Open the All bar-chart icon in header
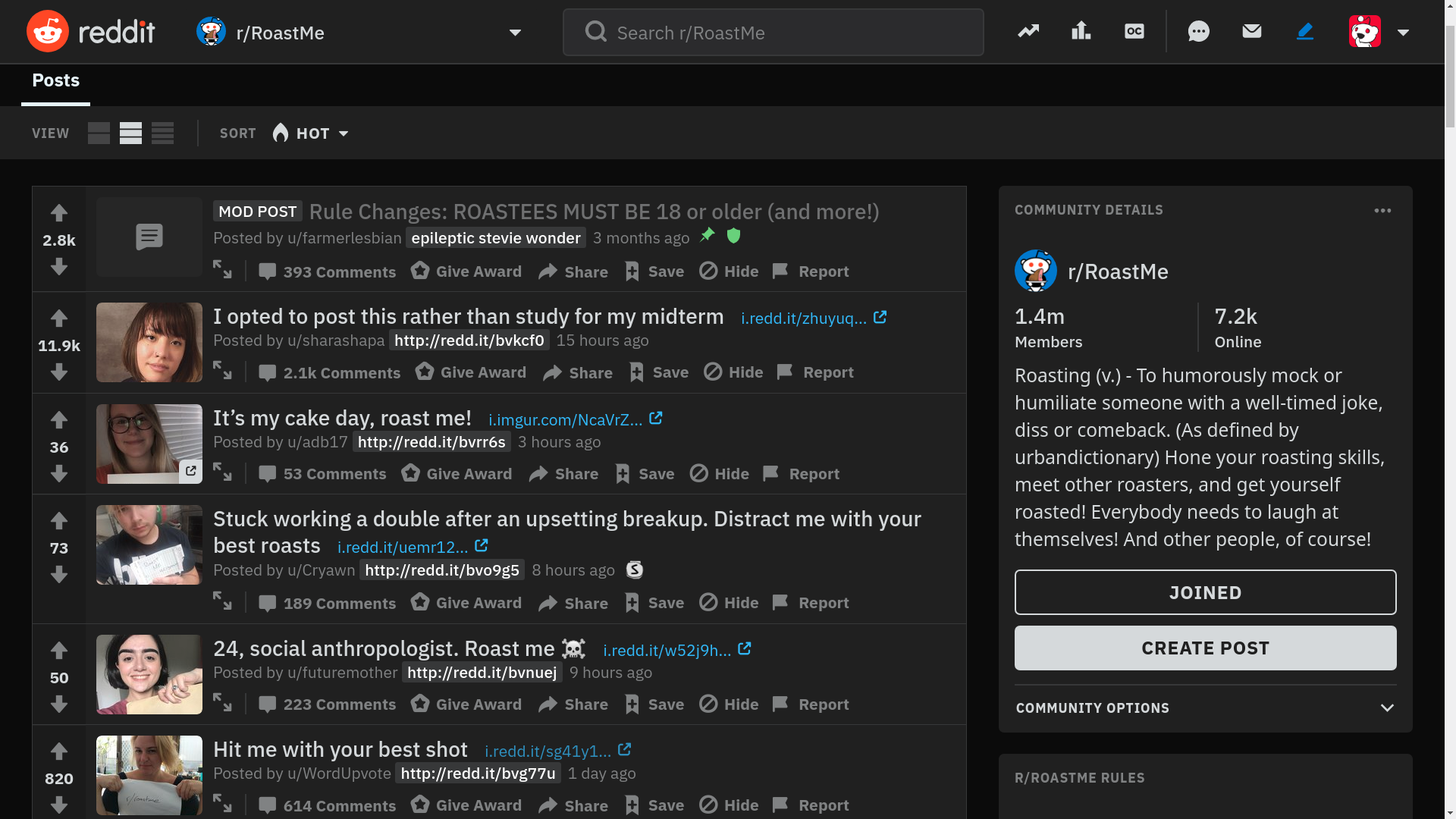Image resolution: width=1456 pixels, height=819 pixels. [1081, 31]
